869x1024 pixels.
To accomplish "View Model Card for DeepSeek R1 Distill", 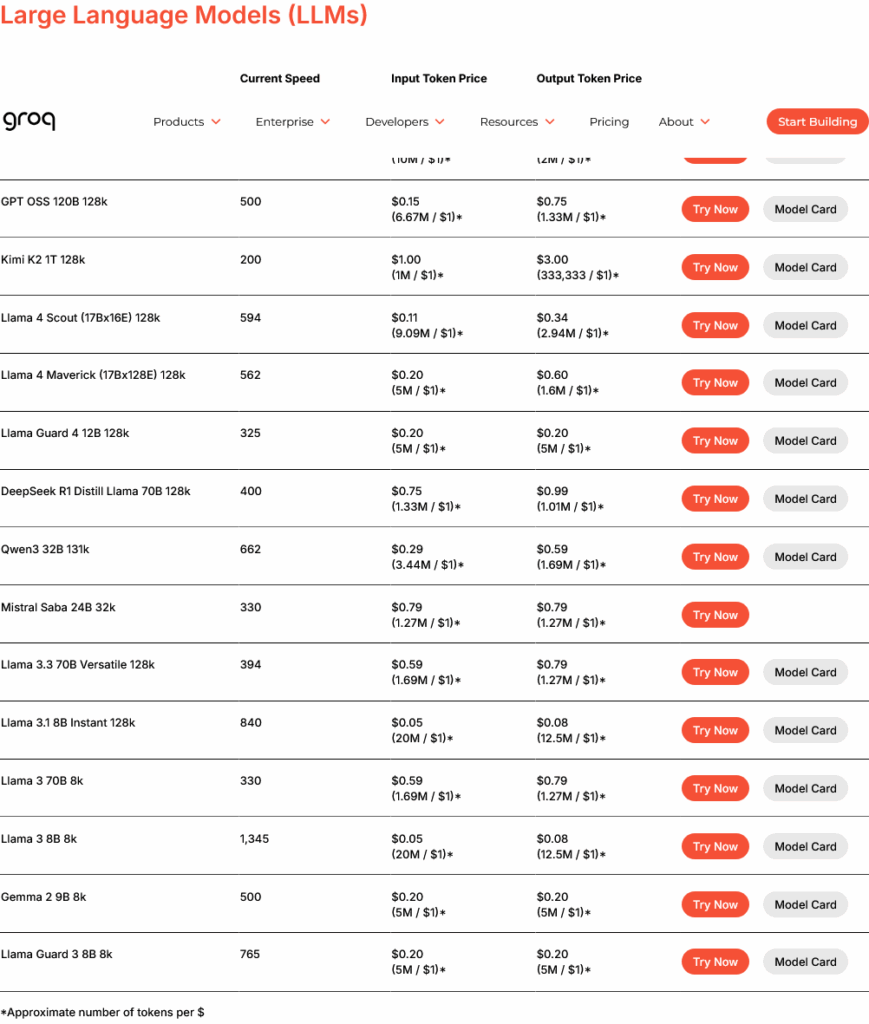I will point(805,500).
